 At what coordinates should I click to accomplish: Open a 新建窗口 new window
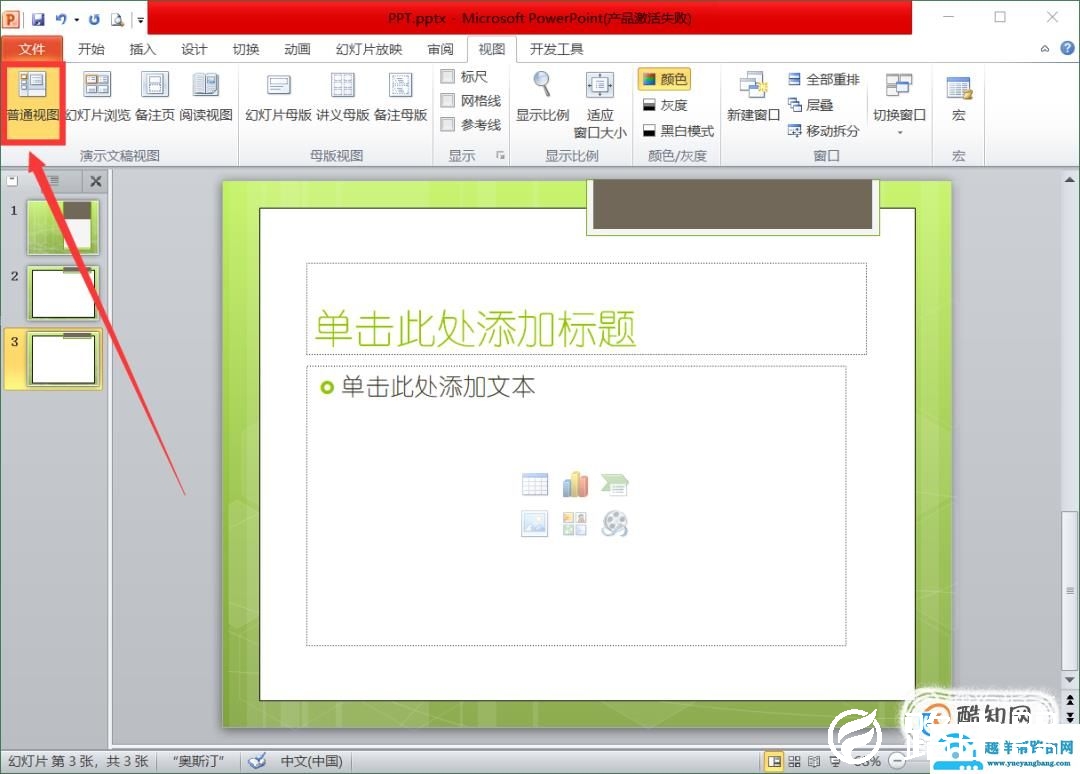[x=753, y=98]
